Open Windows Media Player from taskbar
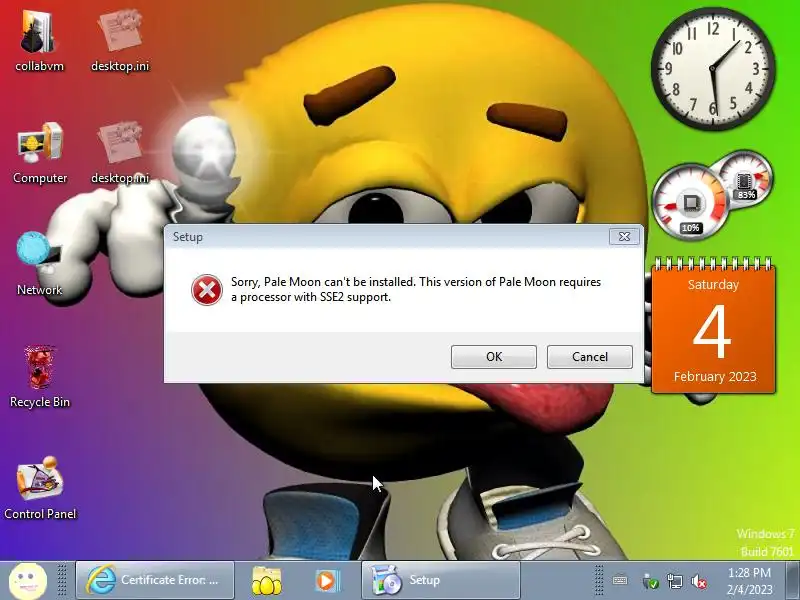Screen dimensions: 800x600 327,581
